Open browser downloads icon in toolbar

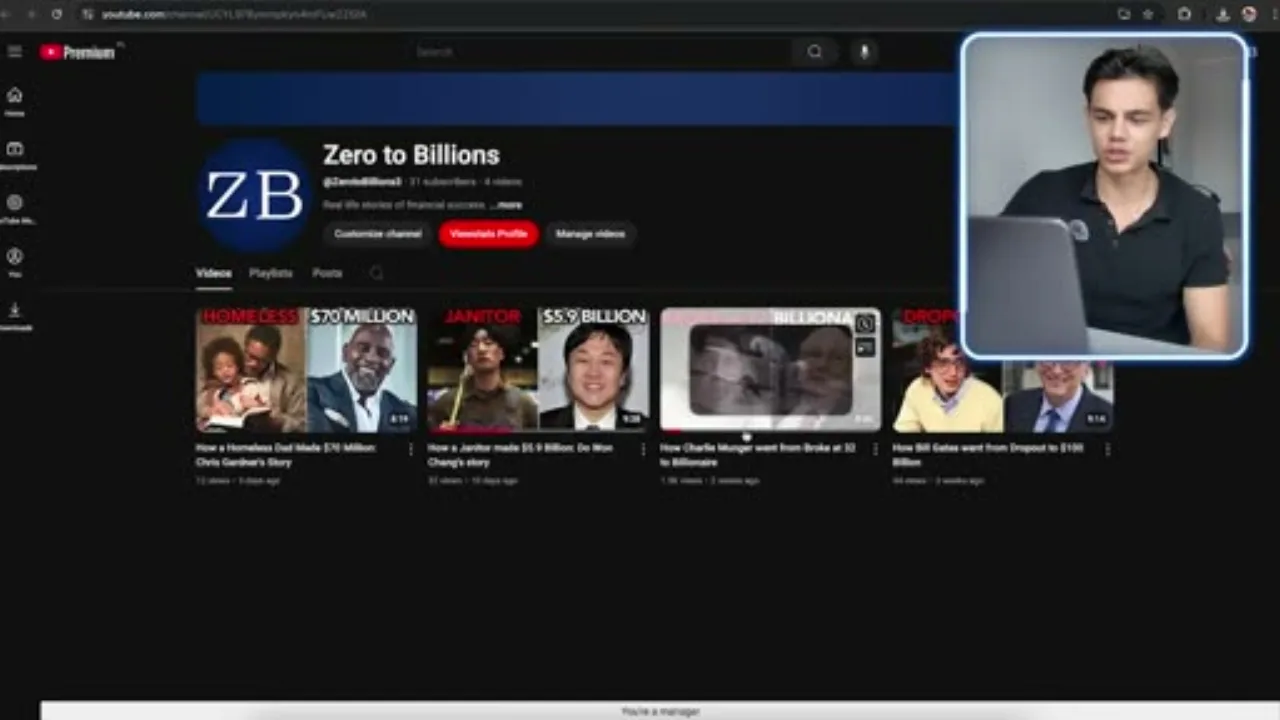[x=1223, y=14]
